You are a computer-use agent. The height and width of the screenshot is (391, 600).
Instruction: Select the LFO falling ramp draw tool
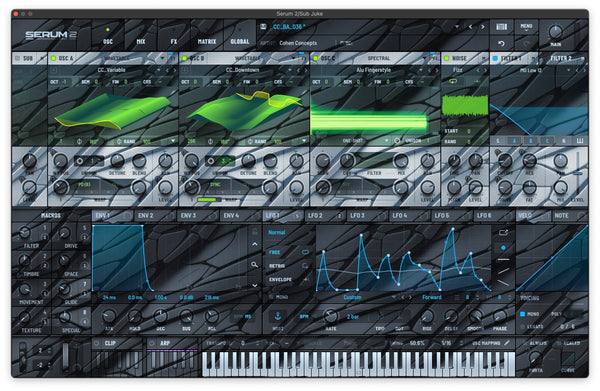(x=503, y=283)
